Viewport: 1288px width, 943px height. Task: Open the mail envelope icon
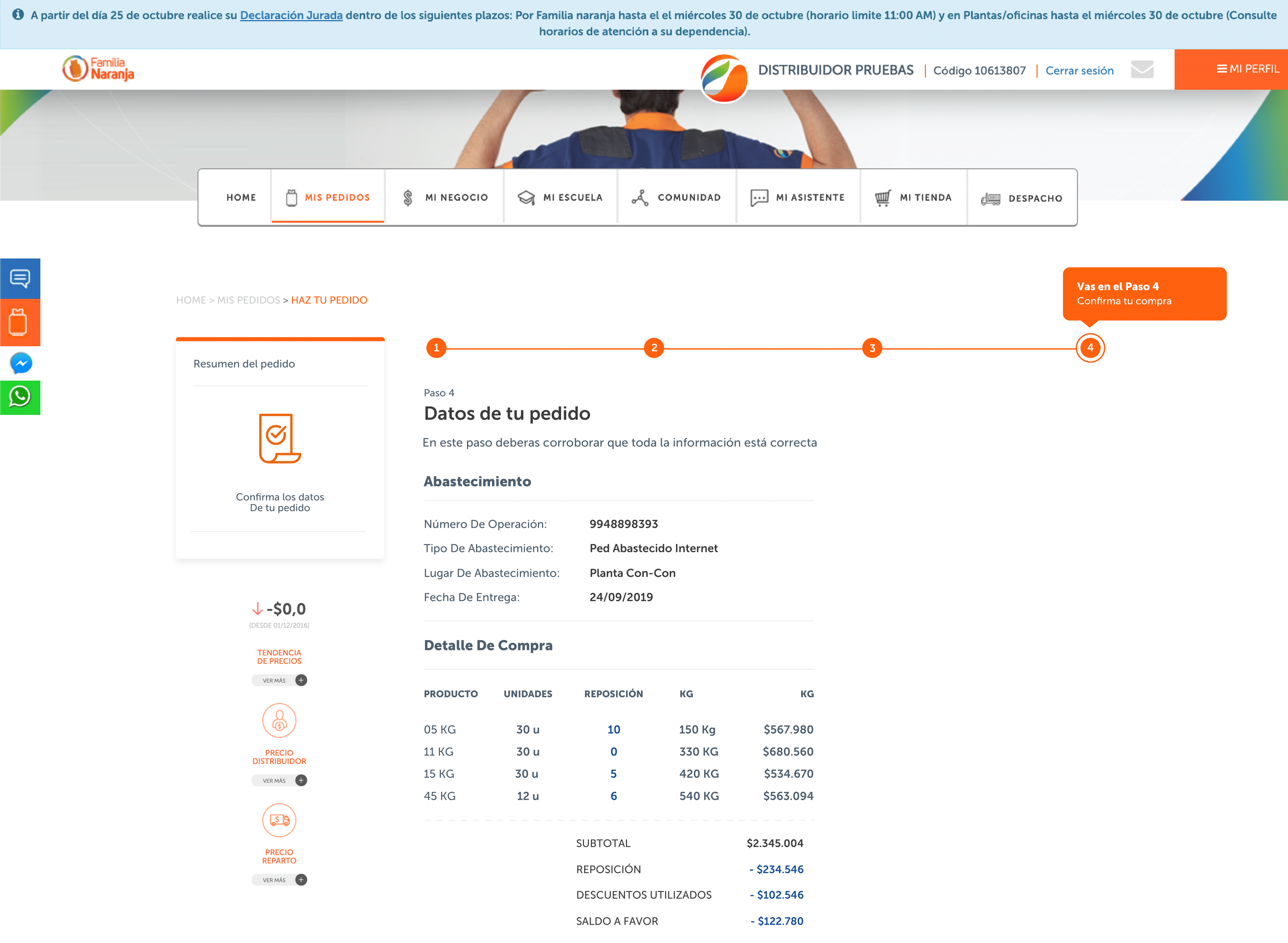coord(1142,70)
